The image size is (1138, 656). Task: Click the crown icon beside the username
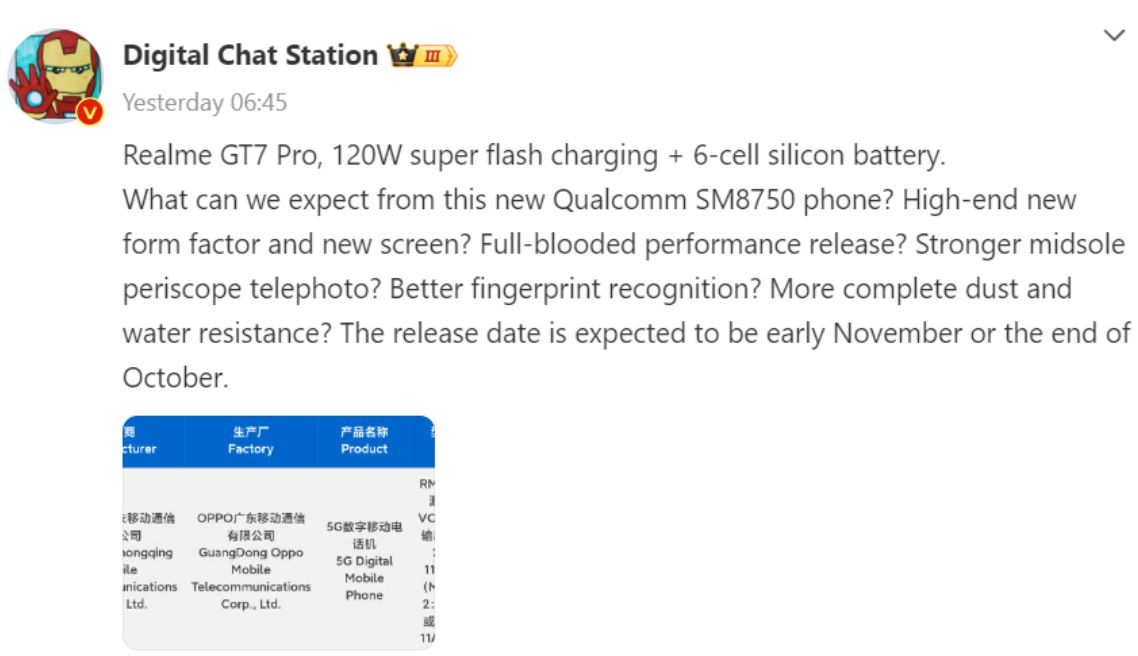coord(402,55)
